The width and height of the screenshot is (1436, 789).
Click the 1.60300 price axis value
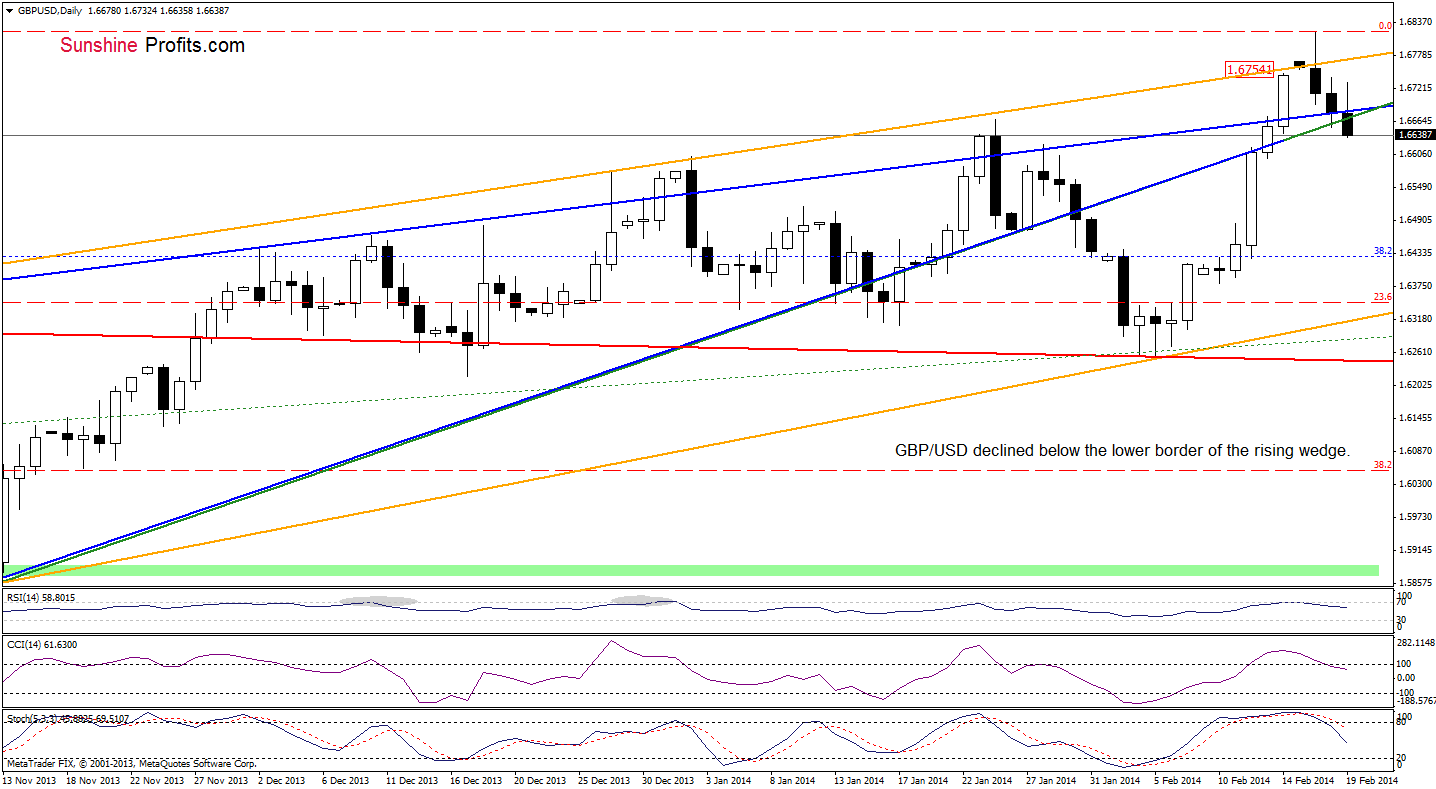pos(1416,484)
